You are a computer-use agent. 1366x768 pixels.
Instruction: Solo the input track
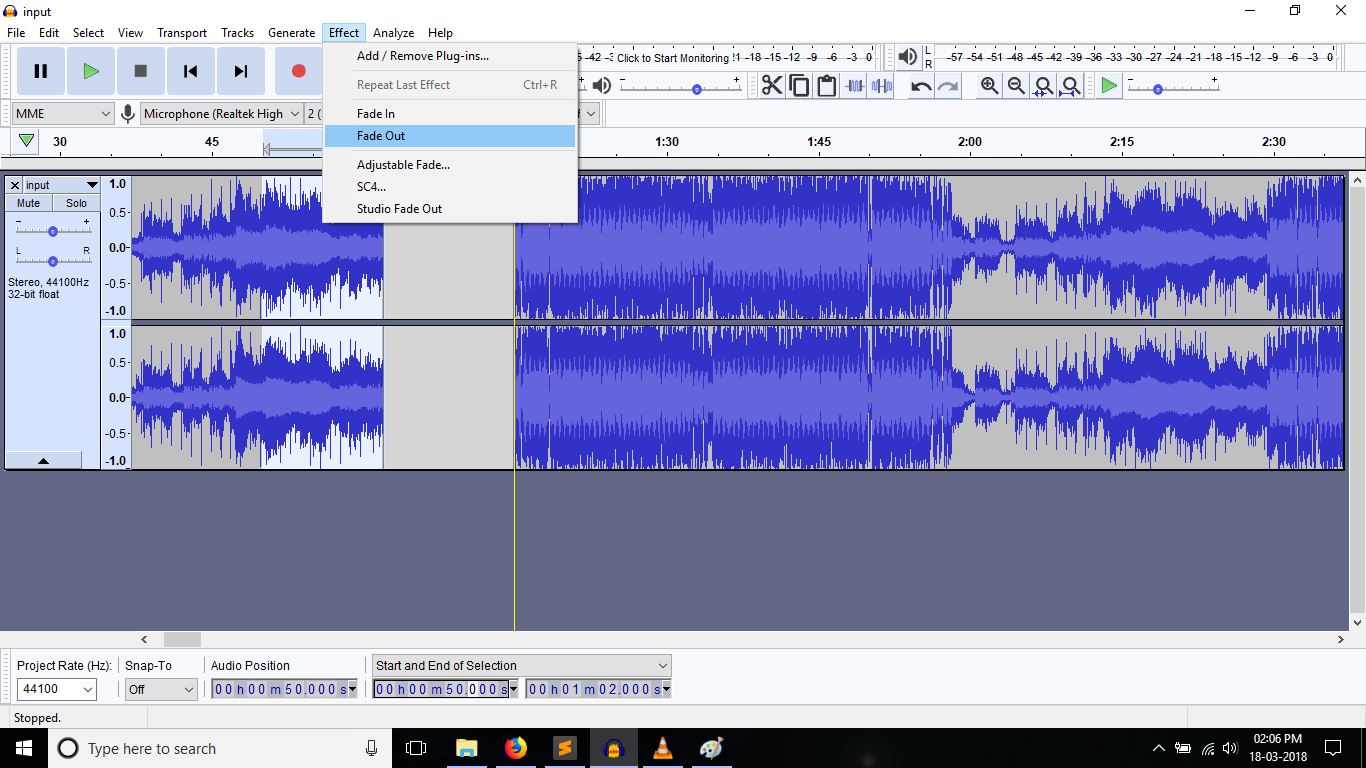[76, 203]
